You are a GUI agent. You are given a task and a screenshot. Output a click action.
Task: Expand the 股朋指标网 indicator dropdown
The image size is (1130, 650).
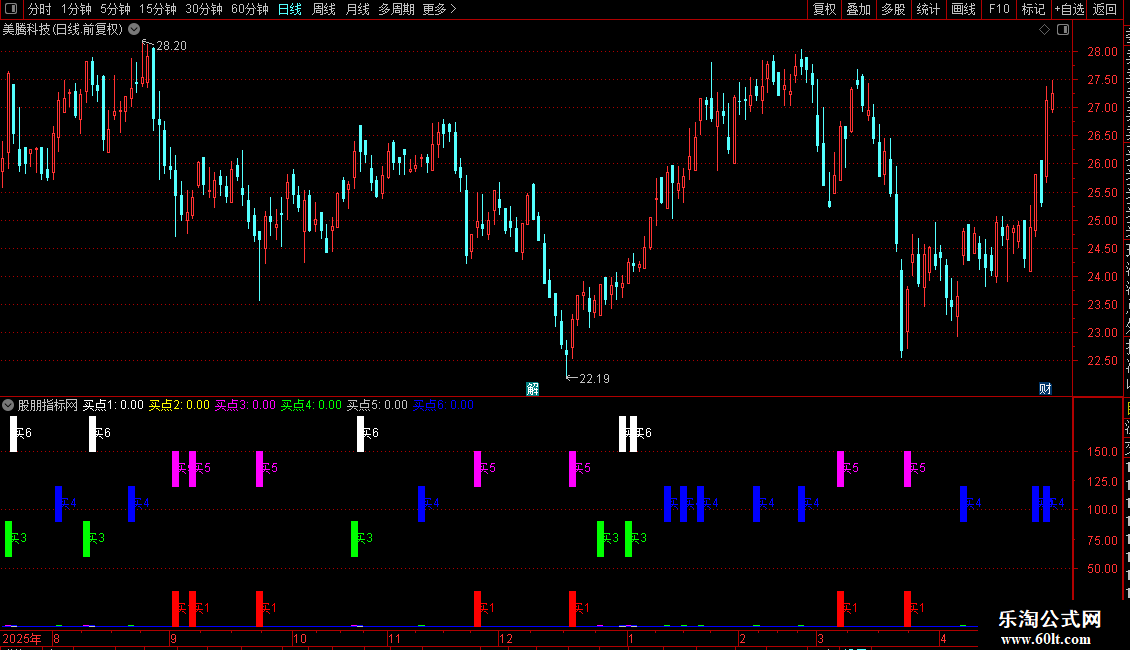[x=8, y=405]
